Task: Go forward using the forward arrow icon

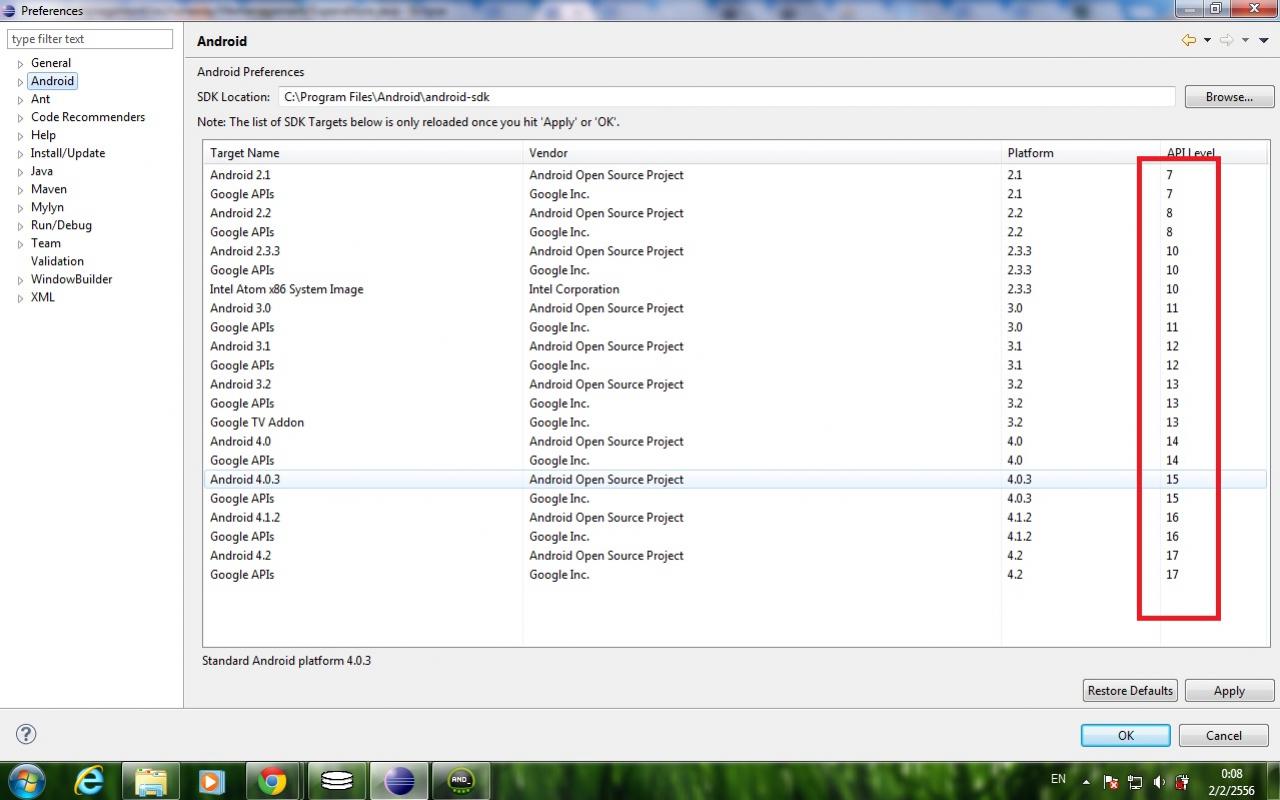Action: pos(1227,40)
